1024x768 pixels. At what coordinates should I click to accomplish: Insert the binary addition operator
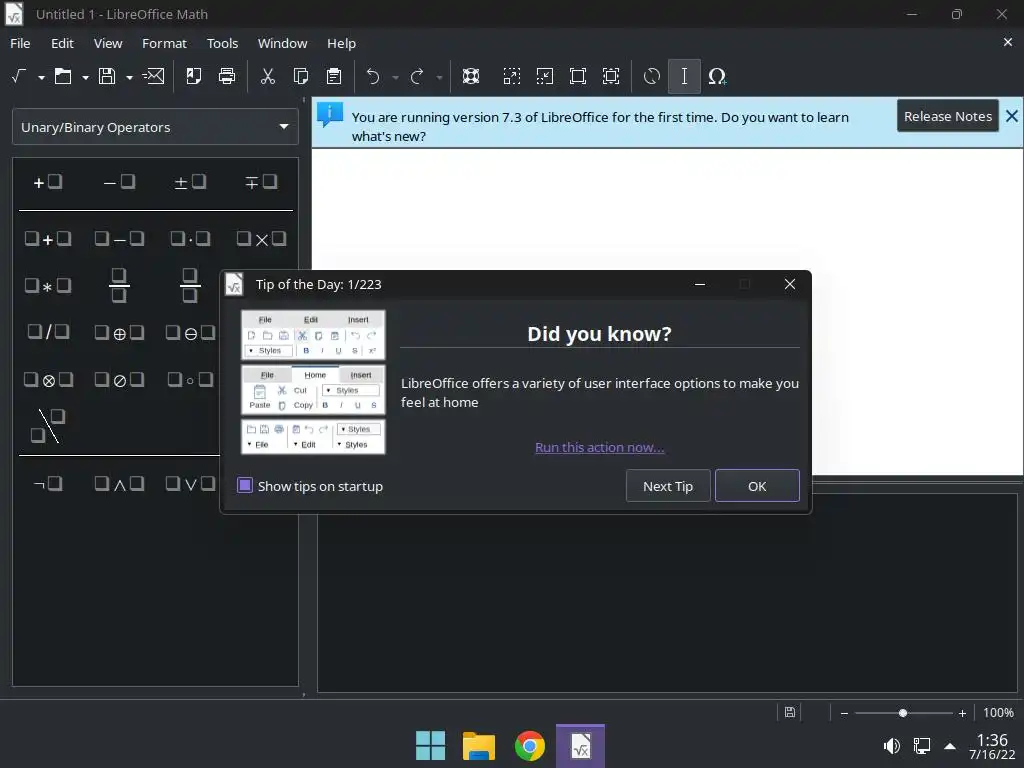(x=48, y=239)
